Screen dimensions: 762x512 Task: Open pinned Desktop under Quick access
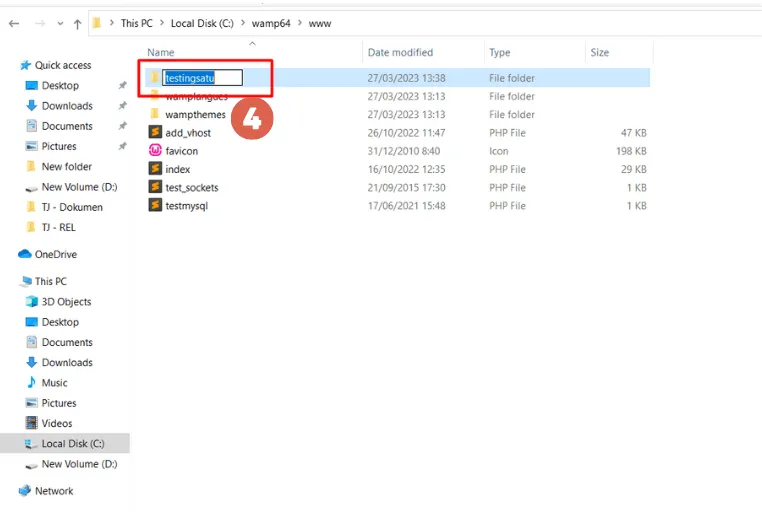(60, 85)
